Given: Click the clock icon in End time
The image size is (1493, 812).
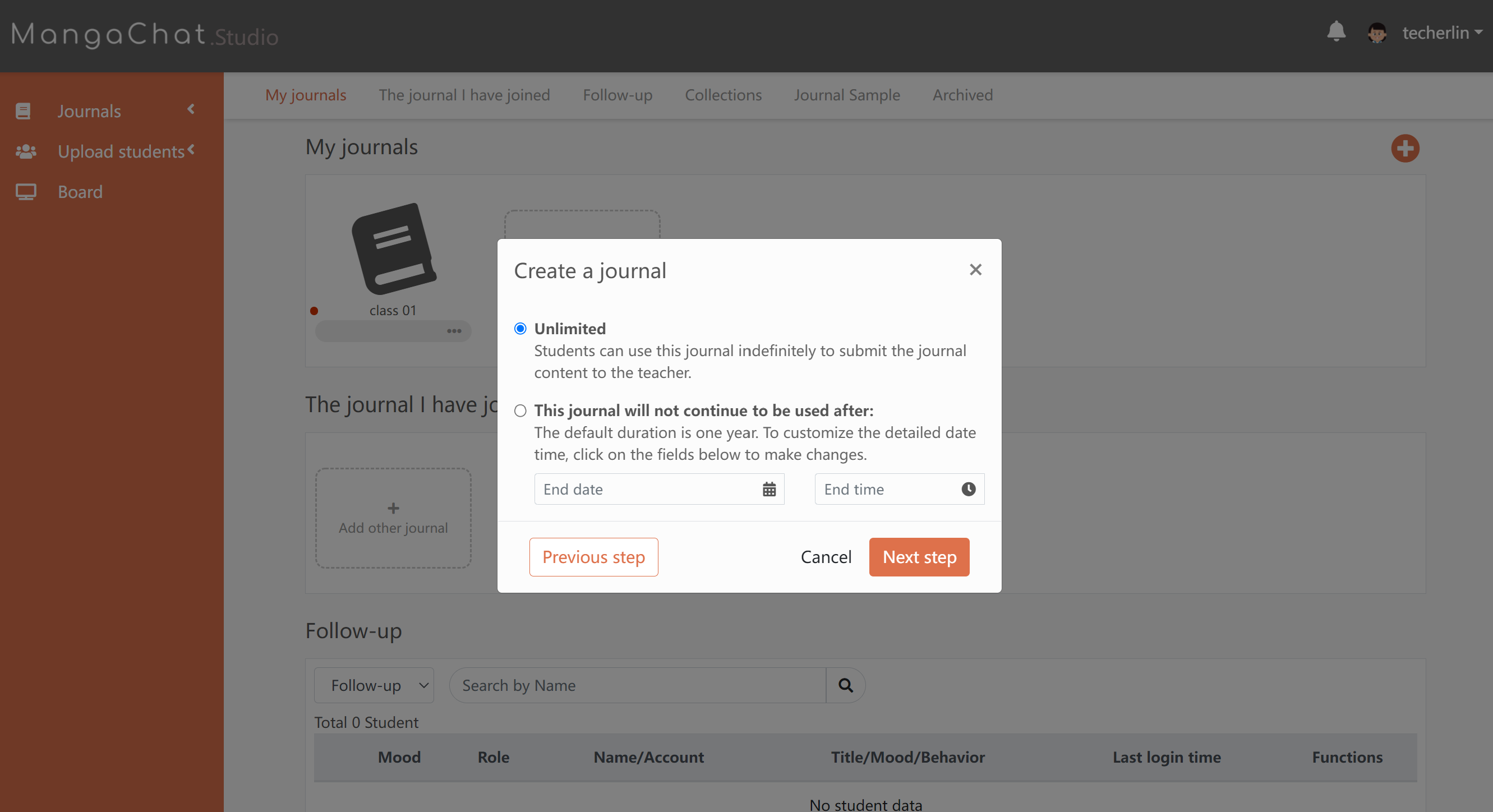Looking at the screenshot, I should point(968,489).
